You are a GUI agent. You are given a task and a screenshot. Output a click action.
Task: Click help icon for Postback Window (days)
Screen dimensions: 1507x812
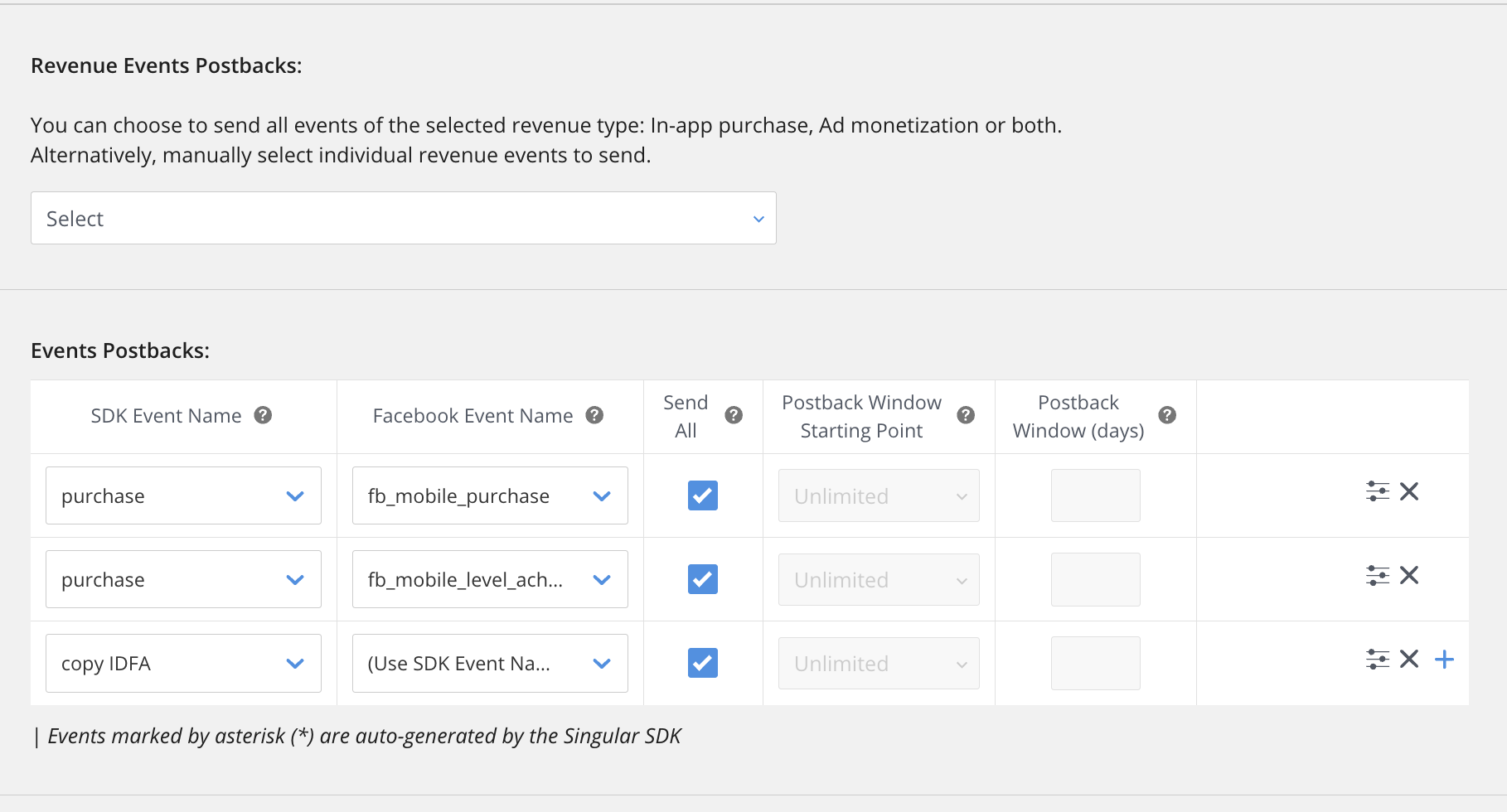(1167, 415)
